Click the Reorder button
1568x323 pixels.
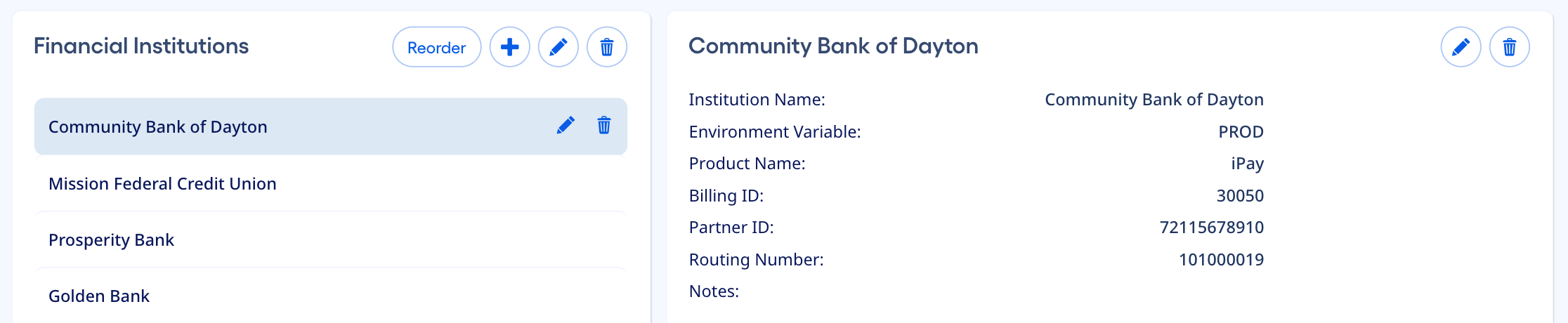click(436, 47)
